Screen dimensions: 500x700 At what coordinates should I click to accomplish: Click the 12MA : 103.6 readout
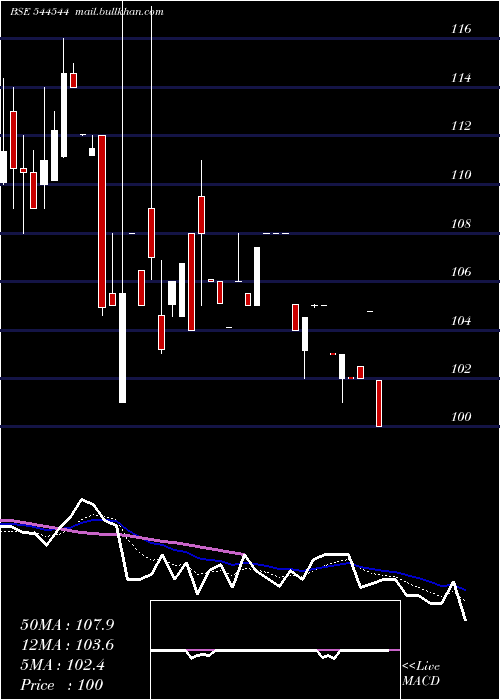[67, 645]
